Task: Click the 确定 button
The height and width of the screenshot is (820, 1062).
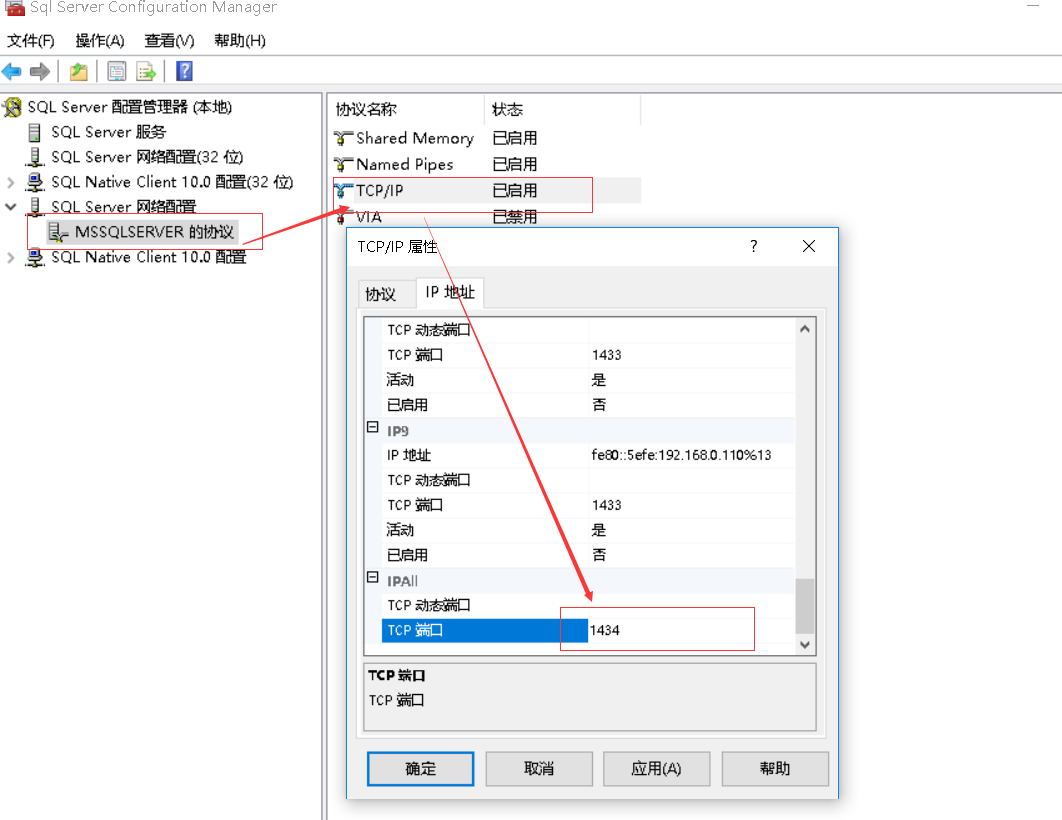Action: (420, 768)
